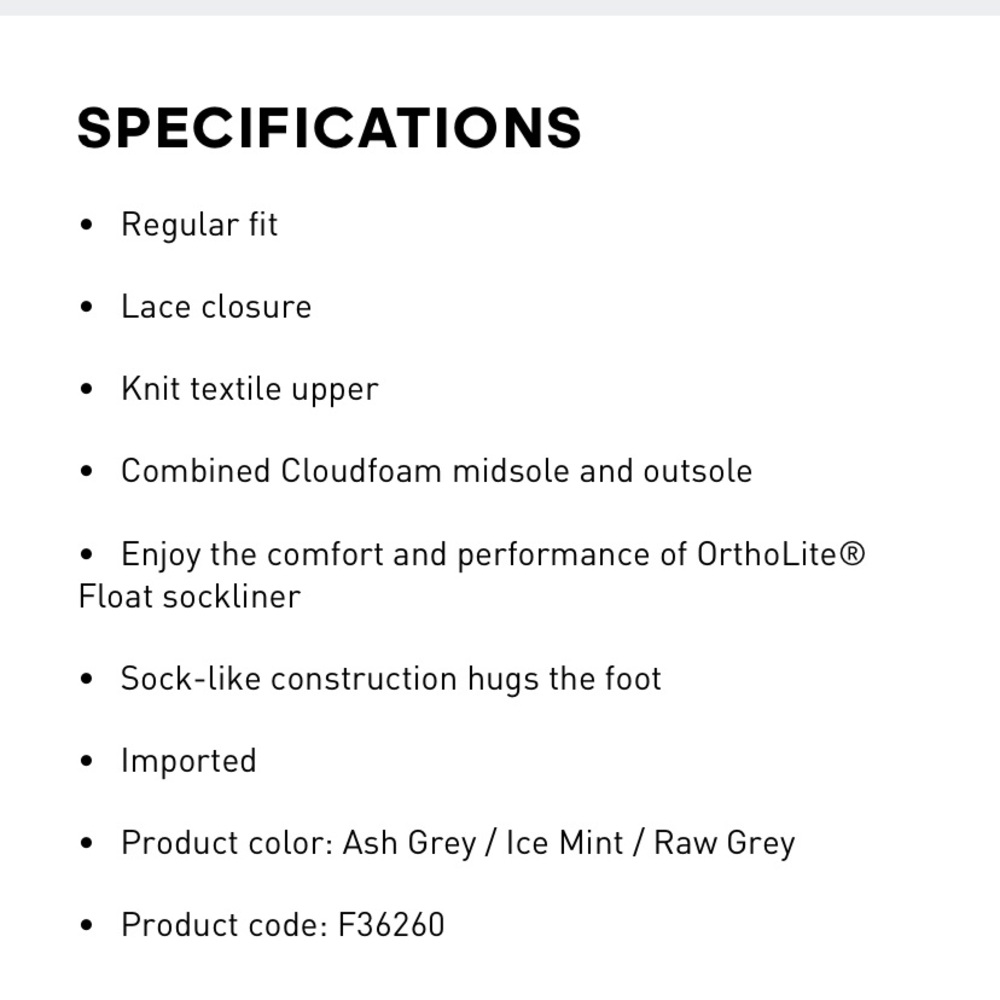The height and width of the screenshot is (1000, 1000).
Task: Click the SPECIFICATIONS heading
Action: point(329,128)
